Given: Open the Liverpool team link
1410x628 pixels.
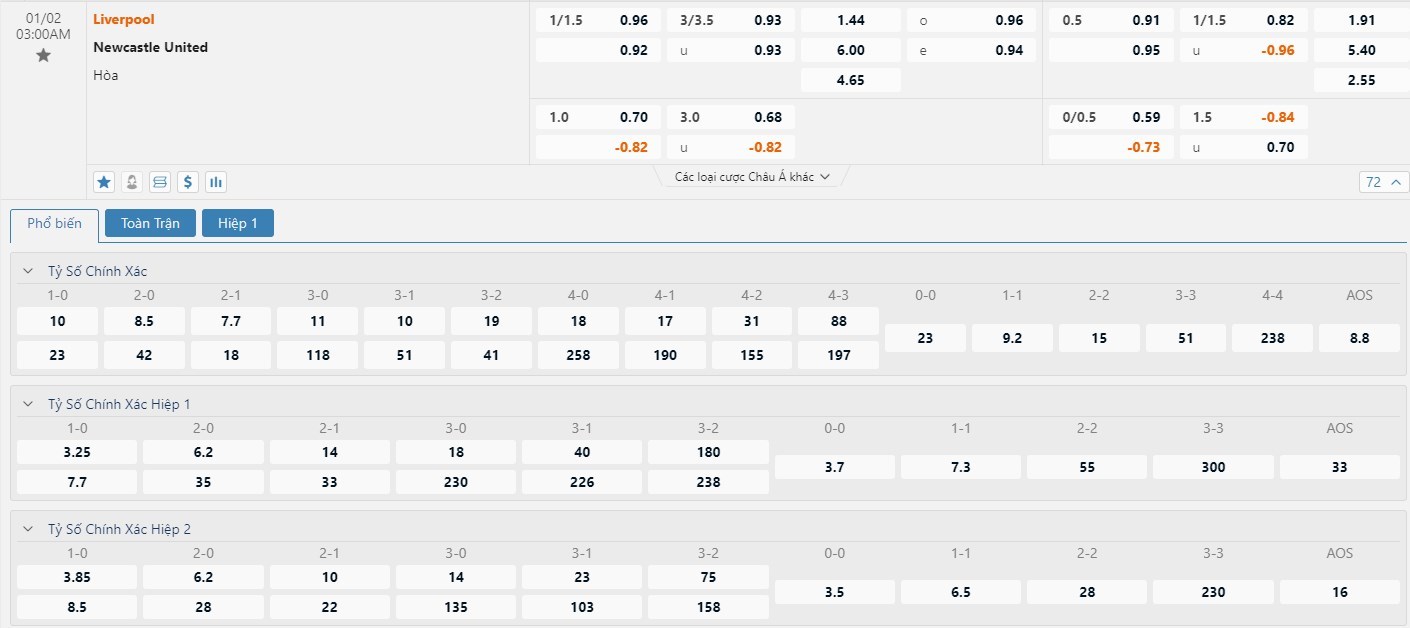Looking at the screenshot, I should pos(124,19).
